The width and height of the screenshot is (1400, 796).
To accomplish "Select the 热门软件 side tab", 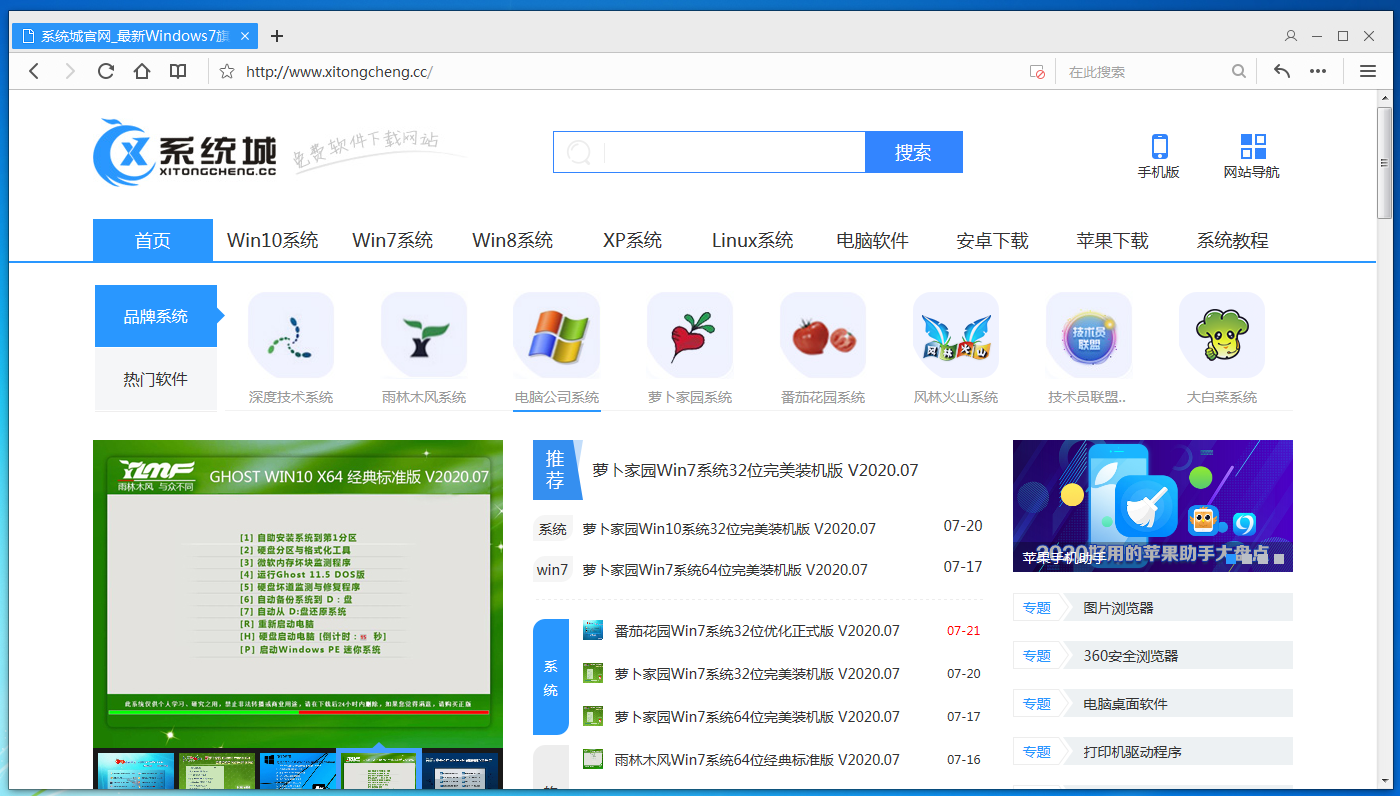I will point(156,379).
